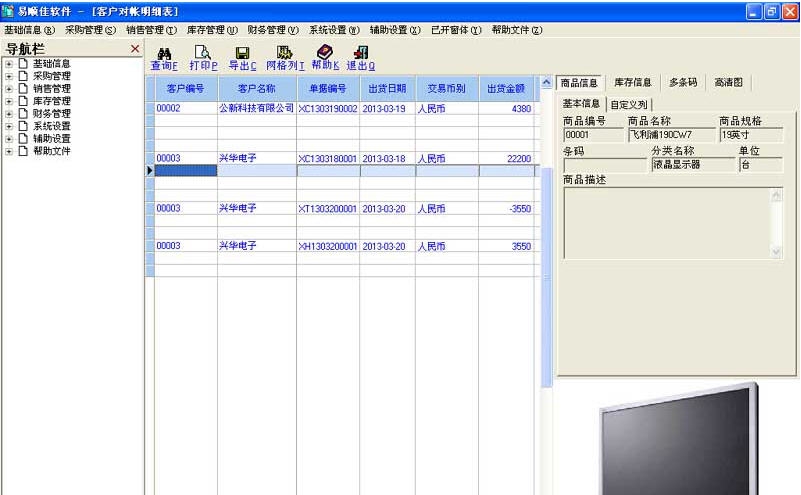Open print preview via 打印 icon
Image resolution: width=801 pixels, height=495 pixels.
pos(202,53)
